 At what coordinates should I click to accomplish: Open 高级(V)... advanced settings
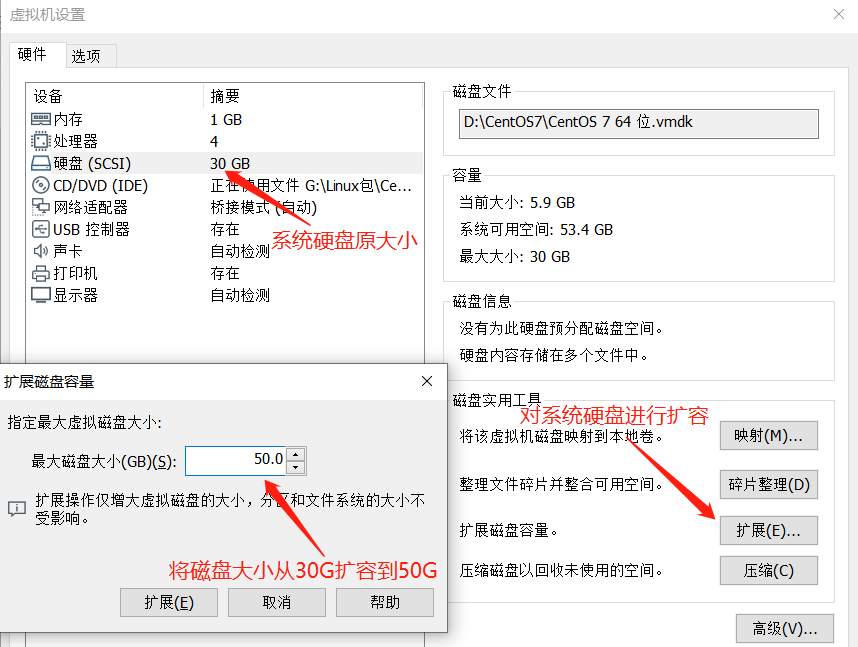[x=785, y=628]
